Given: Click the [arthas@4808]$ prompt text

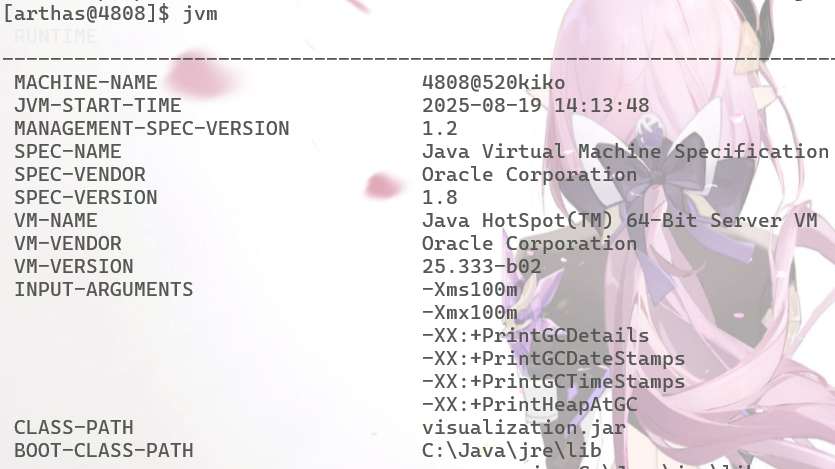Looking at the screenshot, I should [87, 13].
